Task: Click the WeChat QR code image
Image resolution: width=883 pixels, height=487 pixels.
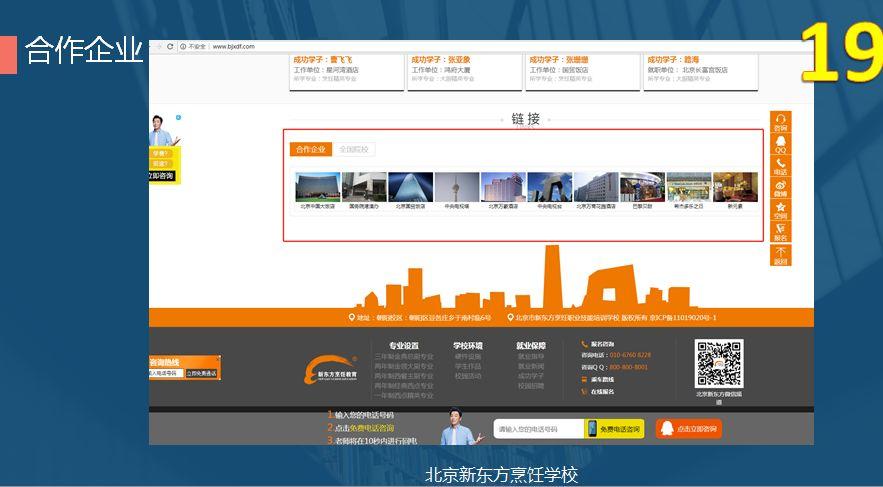Action: (x=719, y=364)
